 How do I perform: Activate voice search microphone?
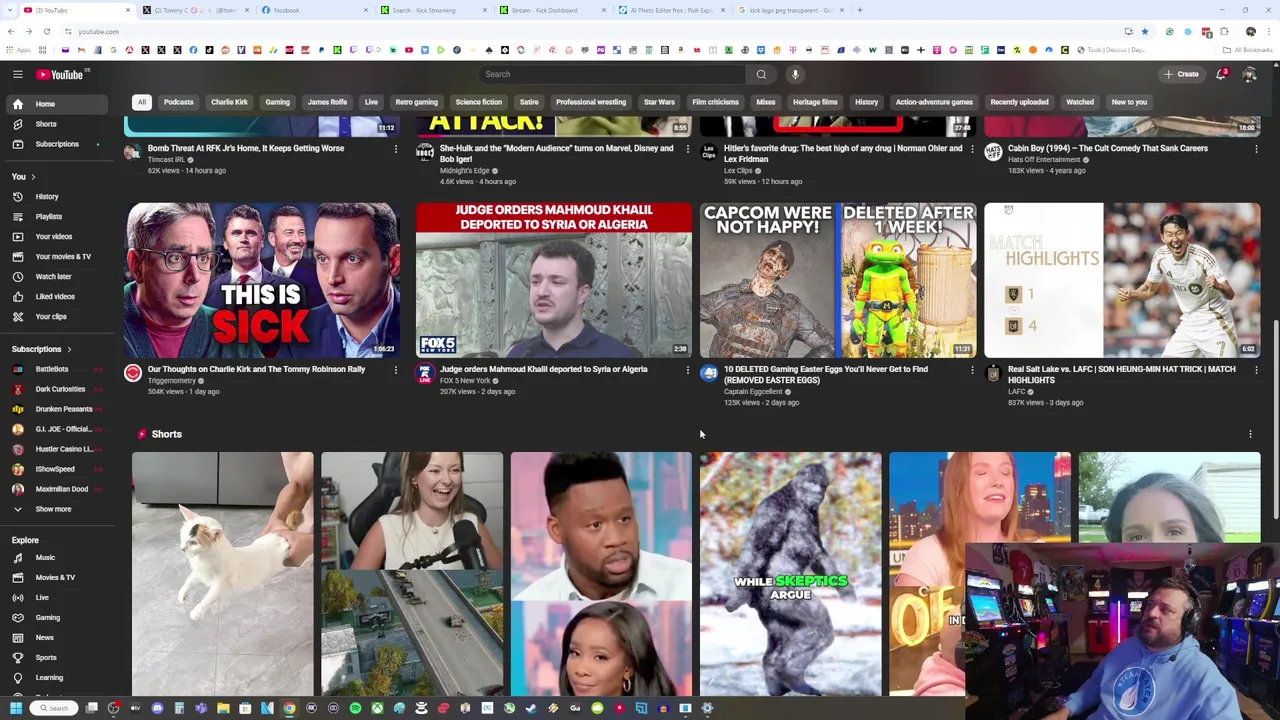795,74
